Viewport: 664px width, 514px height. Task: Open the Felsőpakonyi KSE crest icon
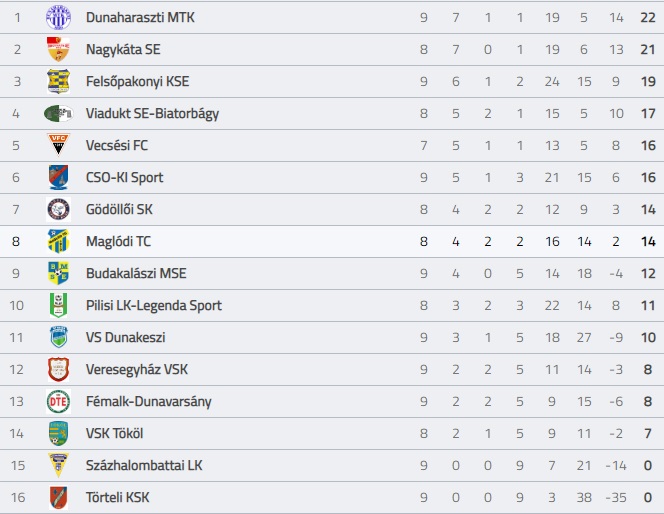(x=58, y=81)
